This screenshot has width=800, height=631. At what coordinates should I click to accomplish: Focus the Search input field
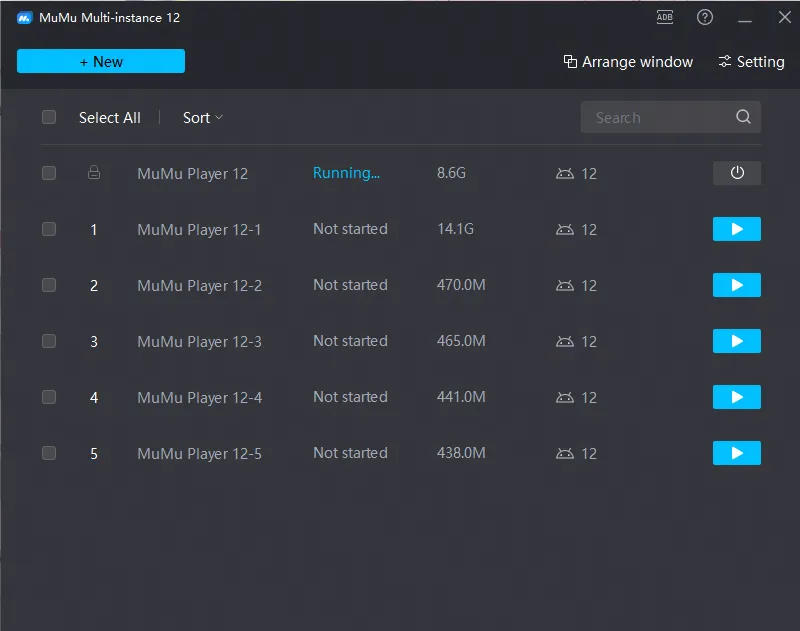[x=670, y=117]
